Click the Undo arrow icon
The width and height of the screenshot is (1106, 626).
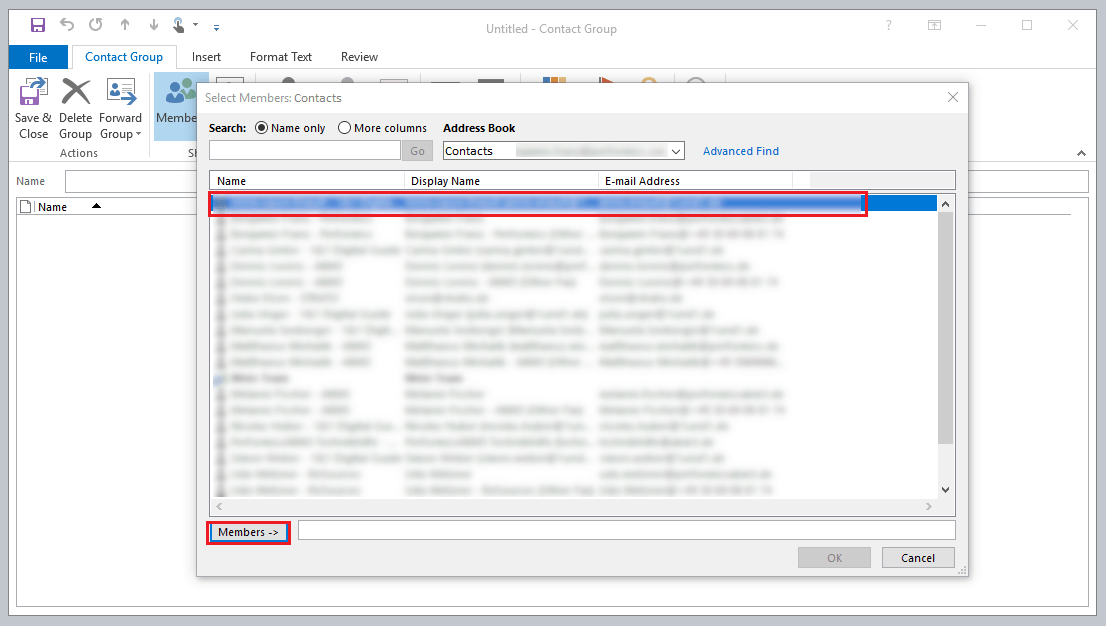click(65, 24)
